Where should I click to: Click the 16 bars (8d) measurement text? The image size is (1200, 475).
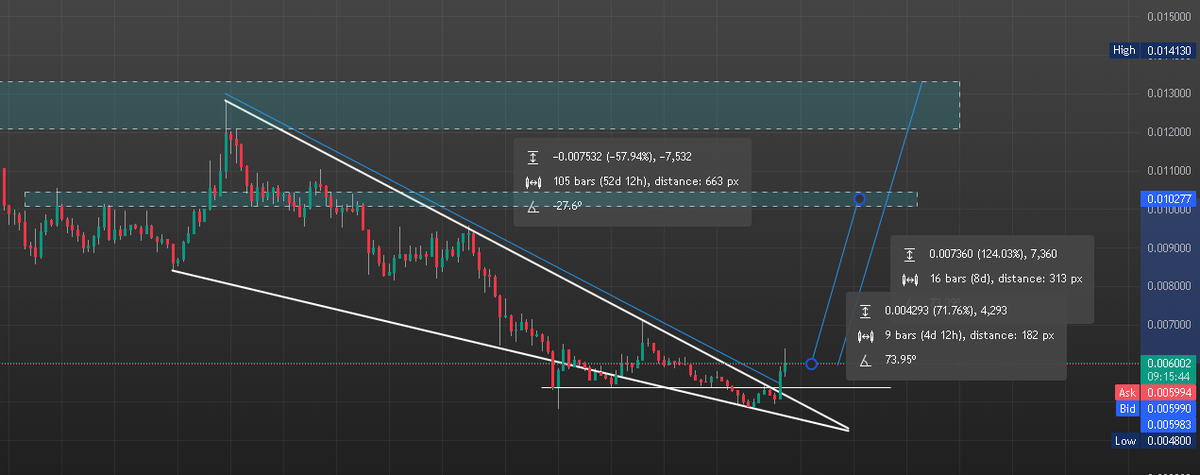pyautogui.click(x=1005, y=280)
